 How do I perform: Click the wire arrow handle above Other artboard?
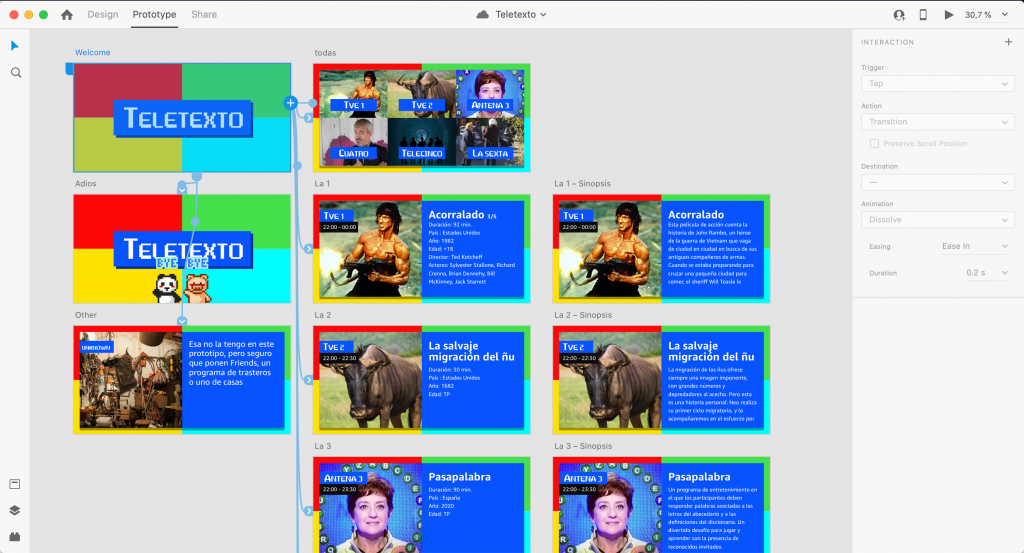tap(182, 321)
